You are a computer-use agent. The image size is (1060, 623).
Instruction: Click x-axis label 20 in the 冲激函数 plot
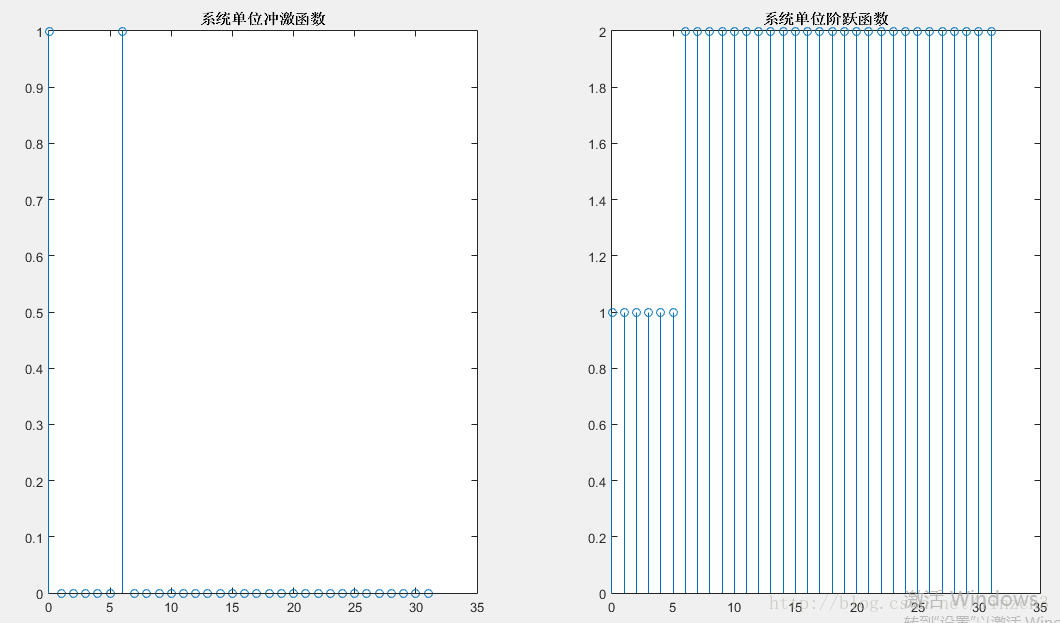(293, 607)
